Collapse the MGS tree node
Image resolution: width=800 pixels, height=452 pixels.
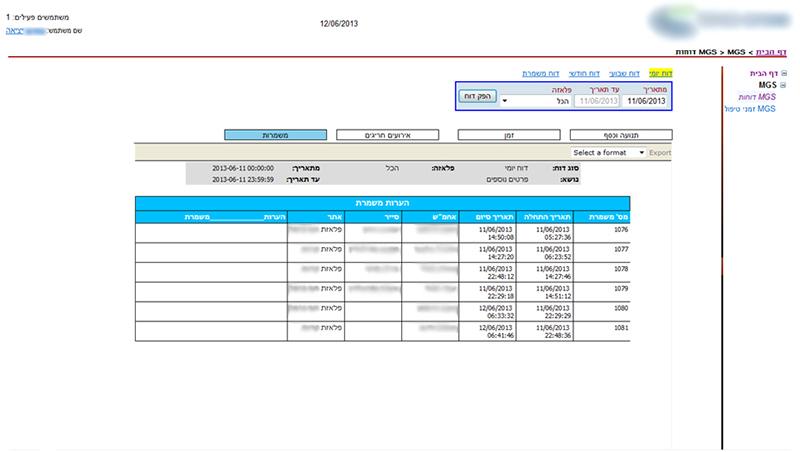783,85
